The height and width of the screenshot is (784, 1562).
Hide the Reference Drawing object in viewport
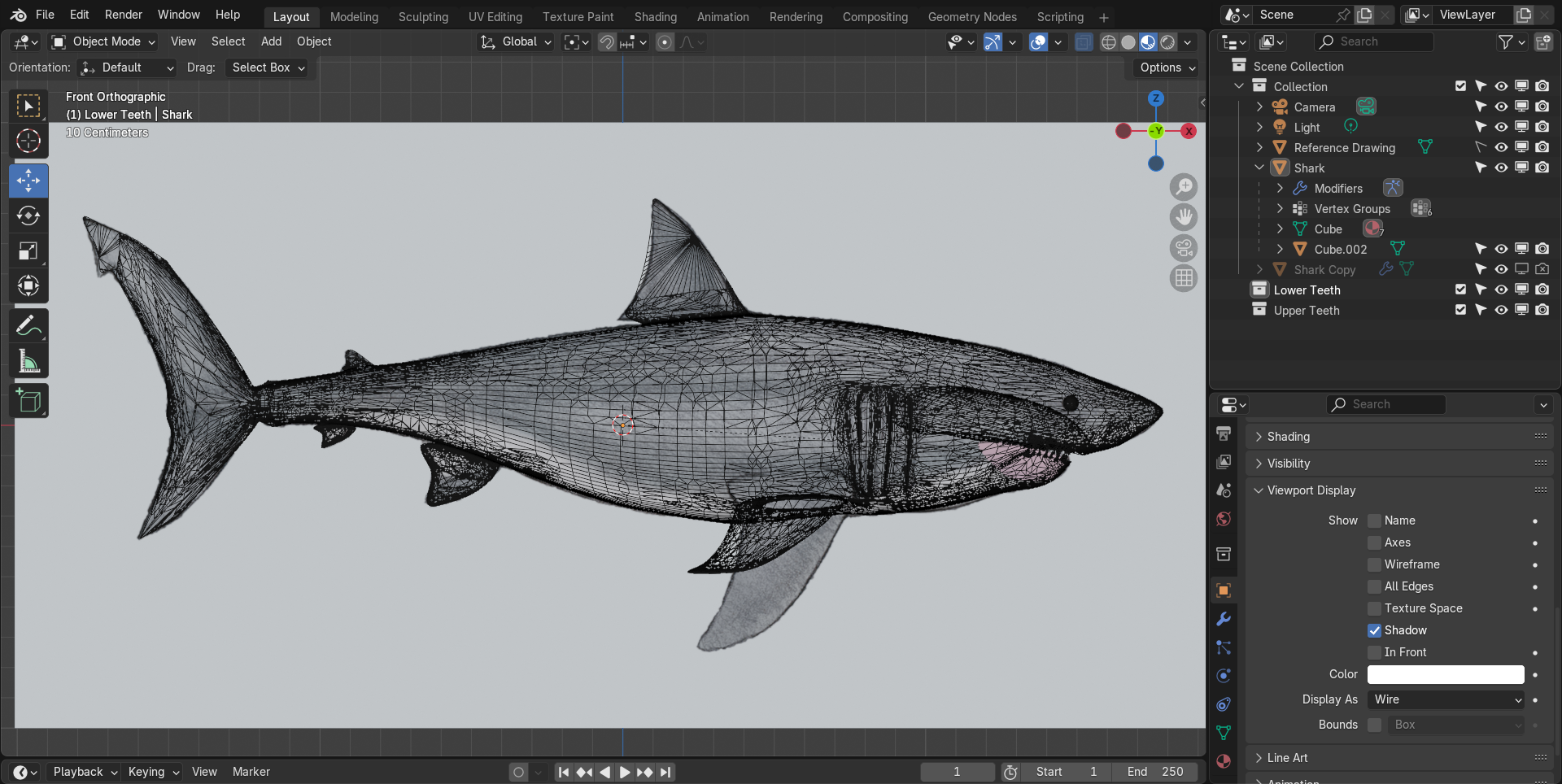tap(1501, 147)
